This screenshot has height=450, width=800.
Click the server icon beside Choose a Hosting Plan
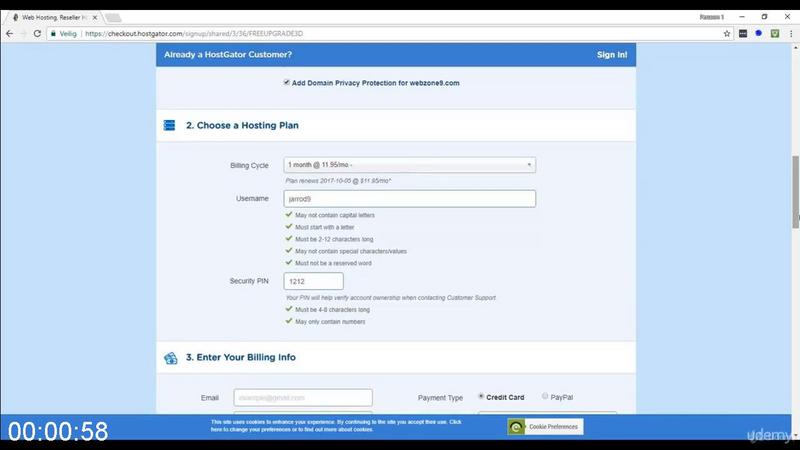pyautogui.click(x=169, y=125)
